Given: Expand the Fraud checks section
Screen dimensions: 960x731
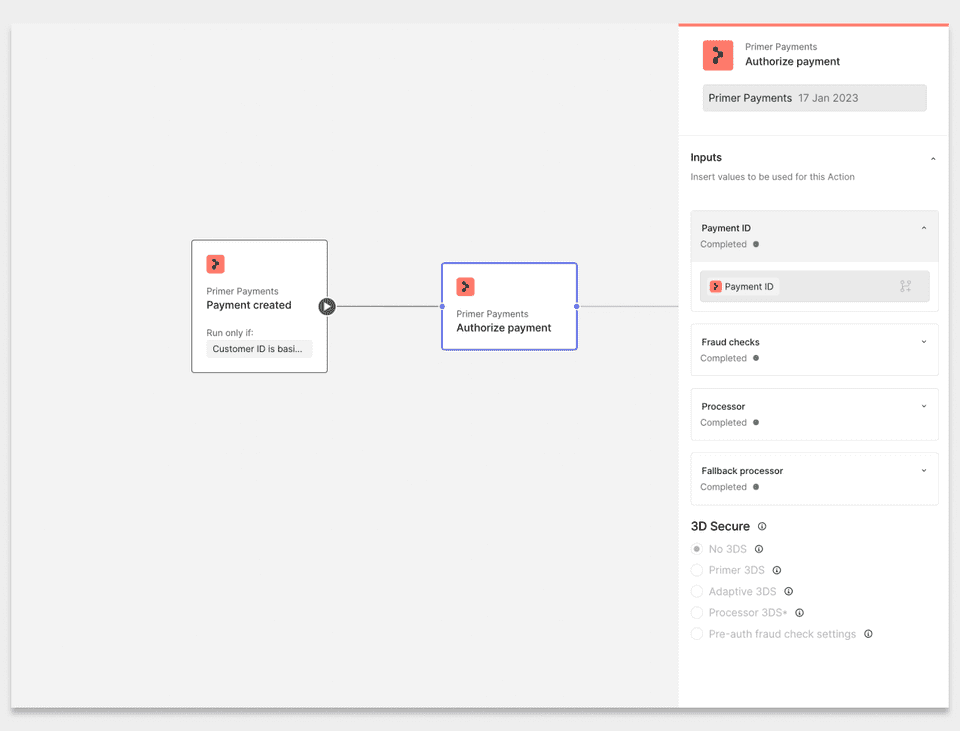Looking at the screenshot, I should pyautogui.click(x=924, y=342).
